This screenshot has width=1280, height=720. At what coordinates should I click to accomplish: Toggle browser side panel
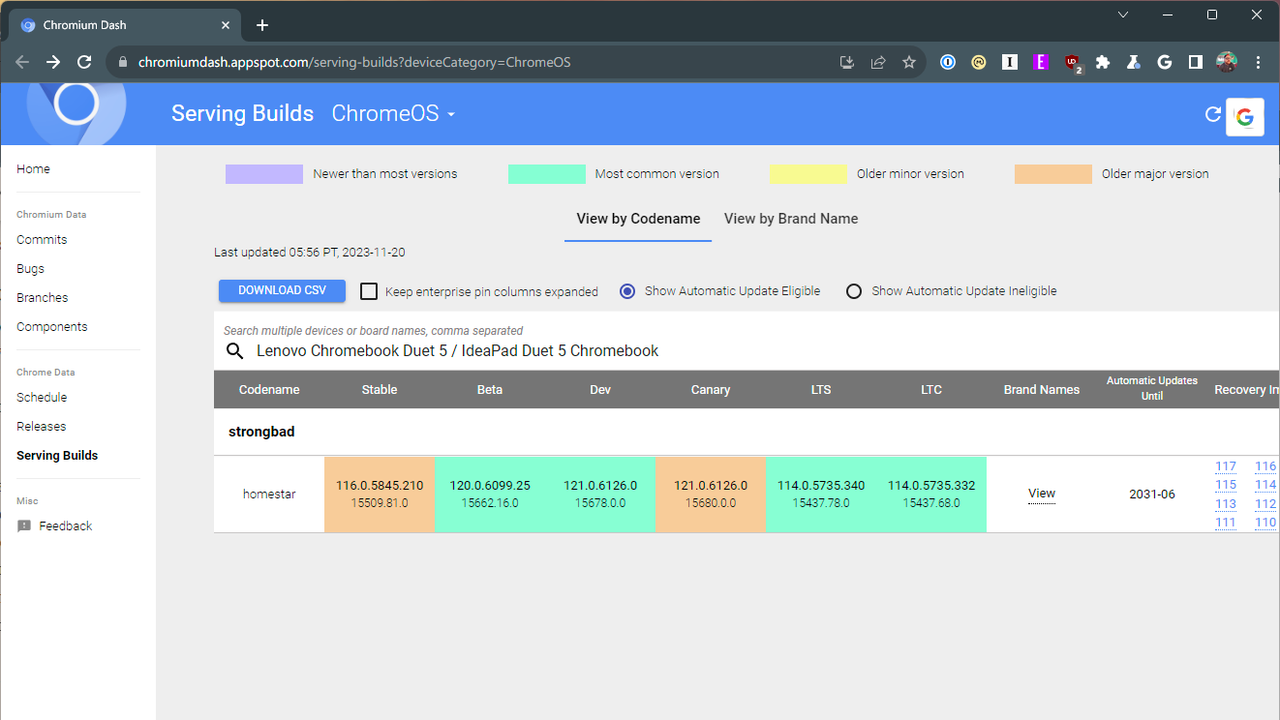(x=1195, y=62)
